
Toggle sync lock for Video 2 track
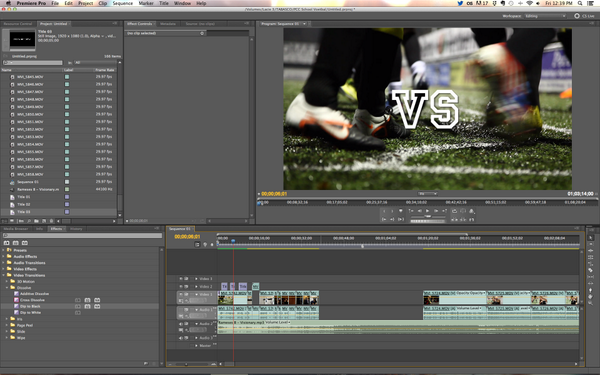186,286
